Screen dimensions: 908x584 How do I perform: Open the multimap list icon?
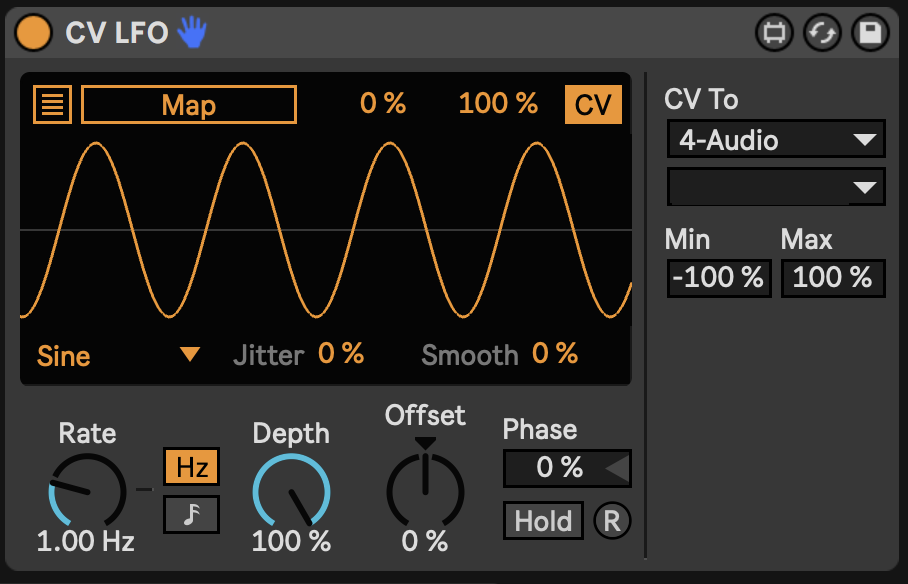pyautogui.click(x=52, y=104)
